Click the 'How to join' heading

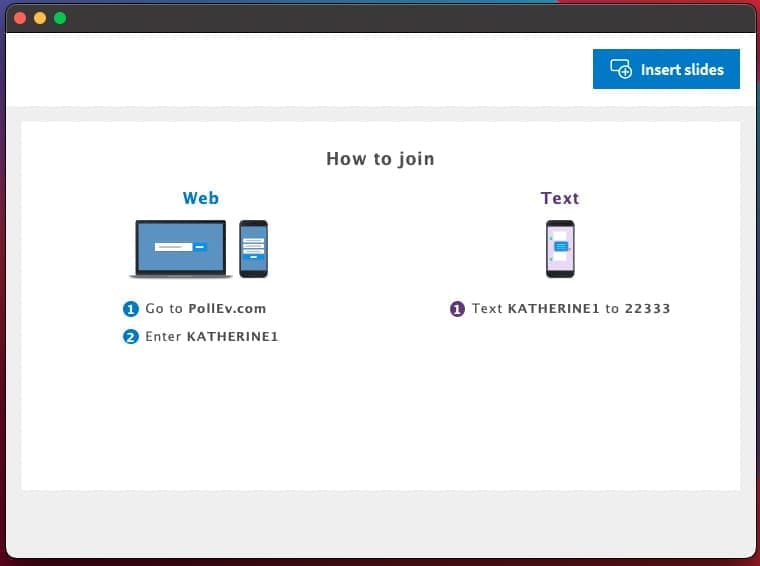[x=380, y=159]
